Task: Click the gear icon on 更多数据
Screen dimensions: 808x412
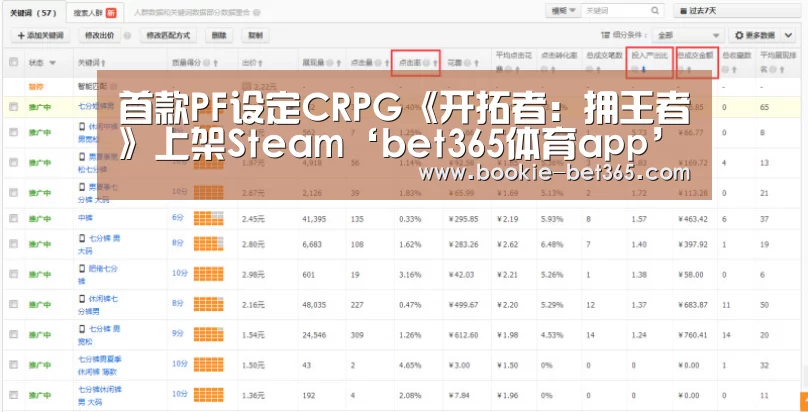Action: tap(739, 36)
